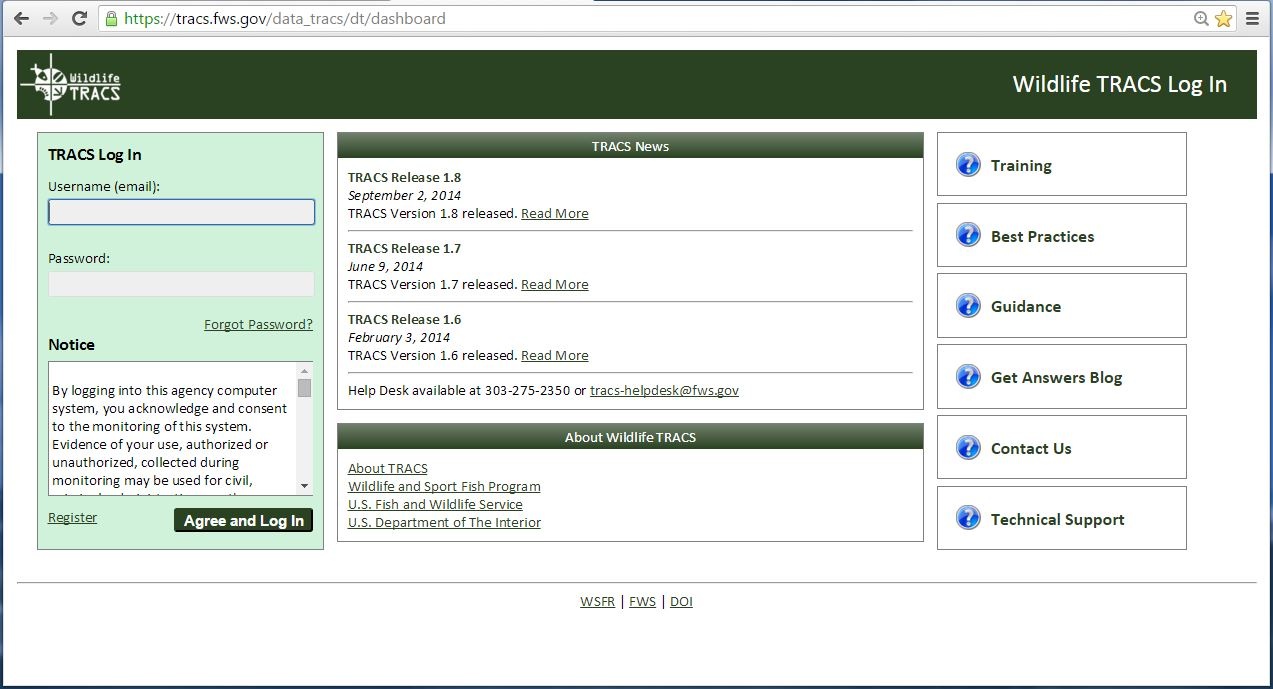This screenshot has height=689, width=1273.
Task: Click the question icon beside Technical Support
Action: [968, 518]
